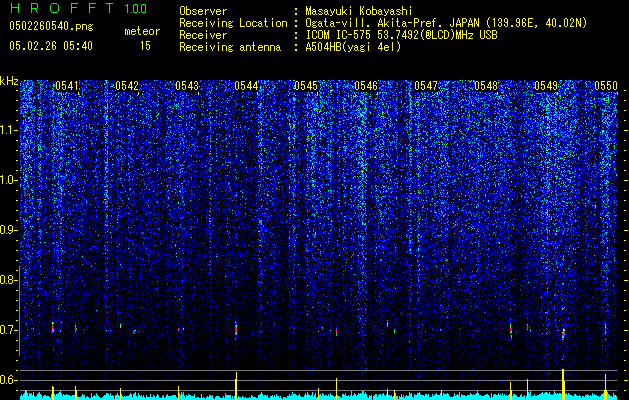Click the Receiving antenna label

point(230,47)
